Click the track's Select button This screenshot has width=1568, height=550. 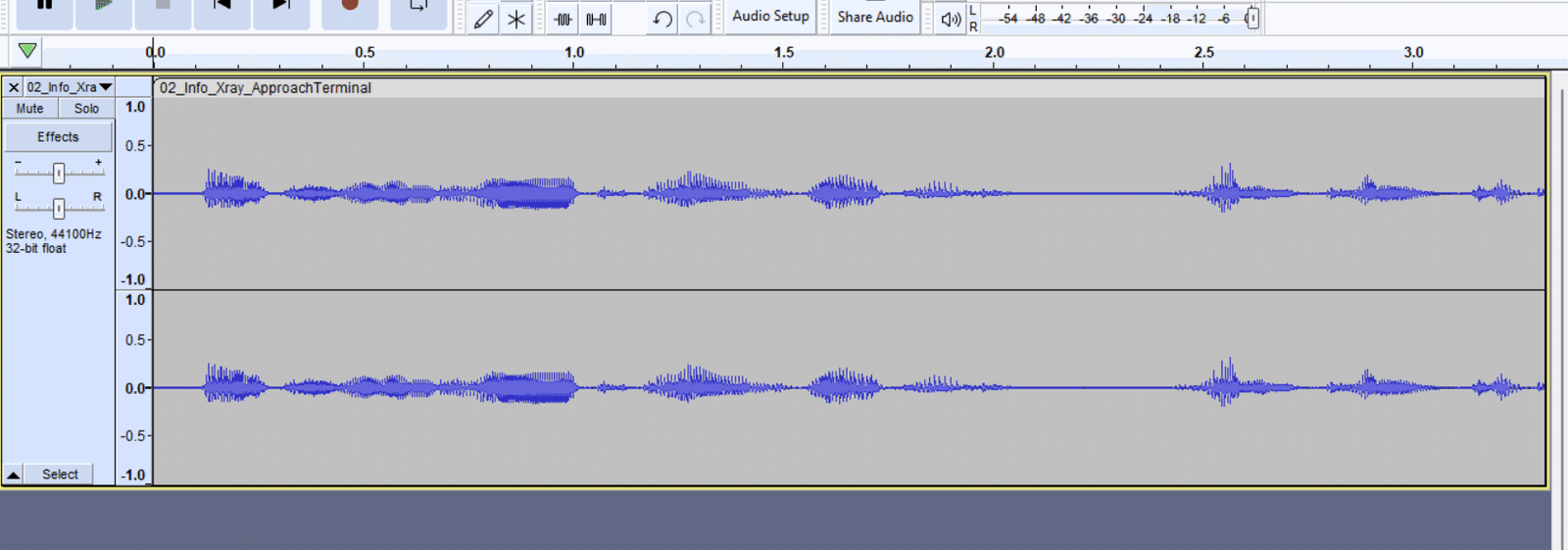(x=60, y=475)
